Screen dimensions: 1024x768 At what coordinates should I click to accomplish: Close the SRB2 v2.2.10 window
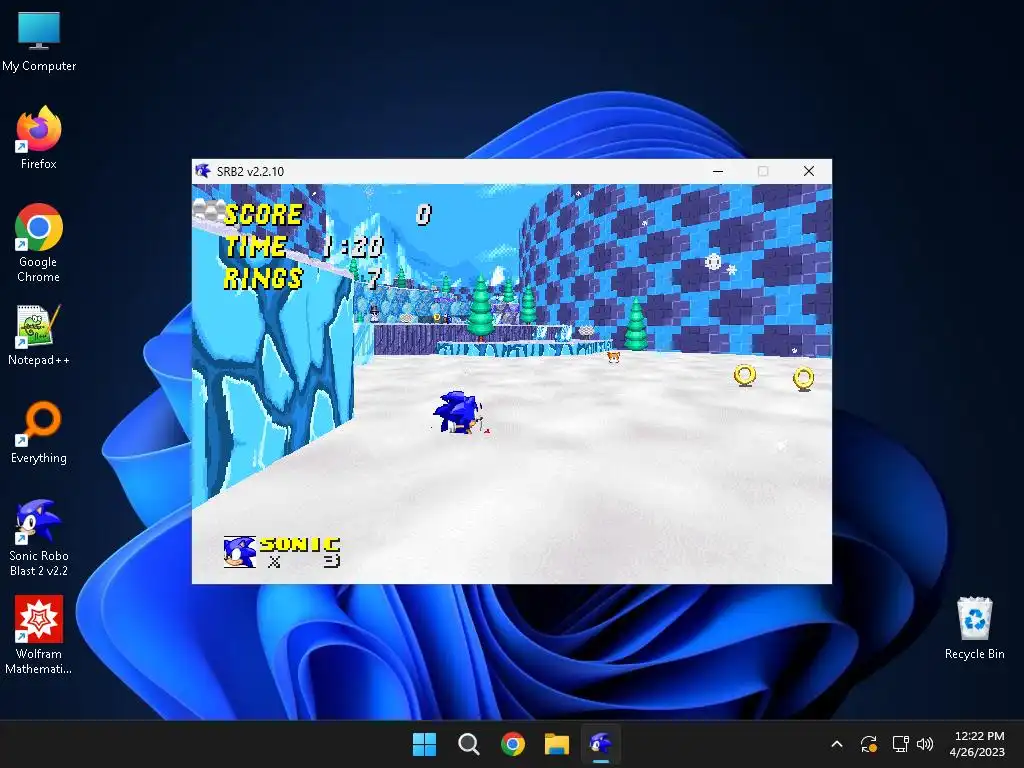(808, 171)
